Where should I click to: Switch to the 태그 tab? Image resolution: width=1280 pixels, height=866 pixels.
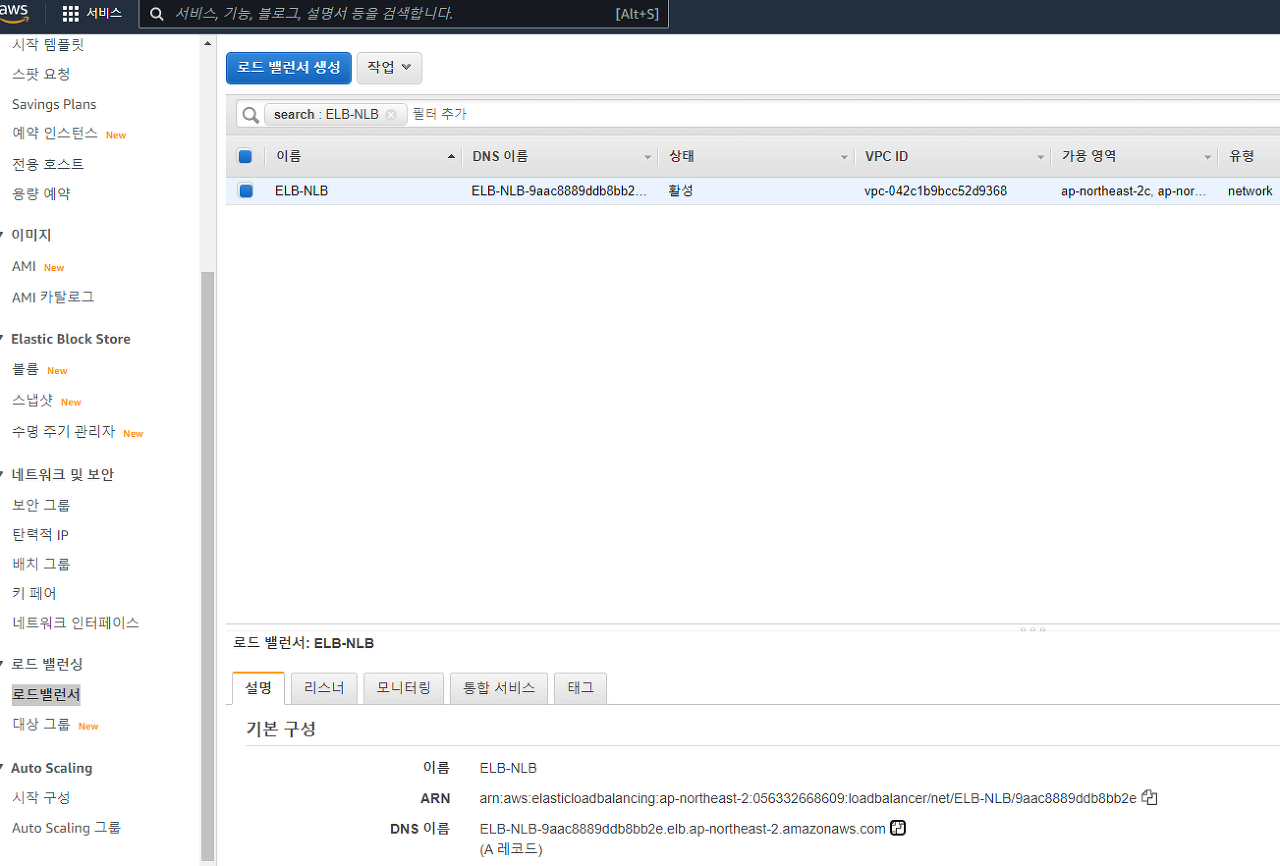[580, 688]
